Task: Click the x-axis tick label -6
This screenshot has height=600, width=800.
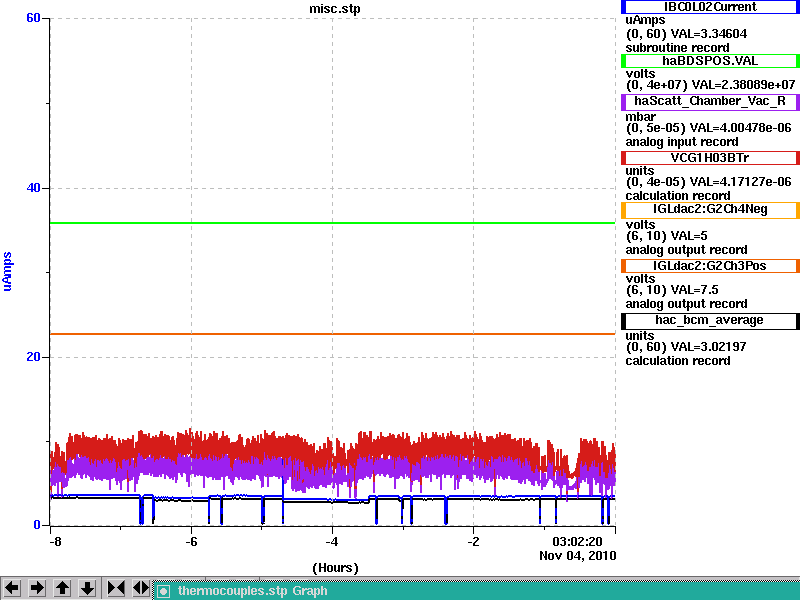Action: 191,541
